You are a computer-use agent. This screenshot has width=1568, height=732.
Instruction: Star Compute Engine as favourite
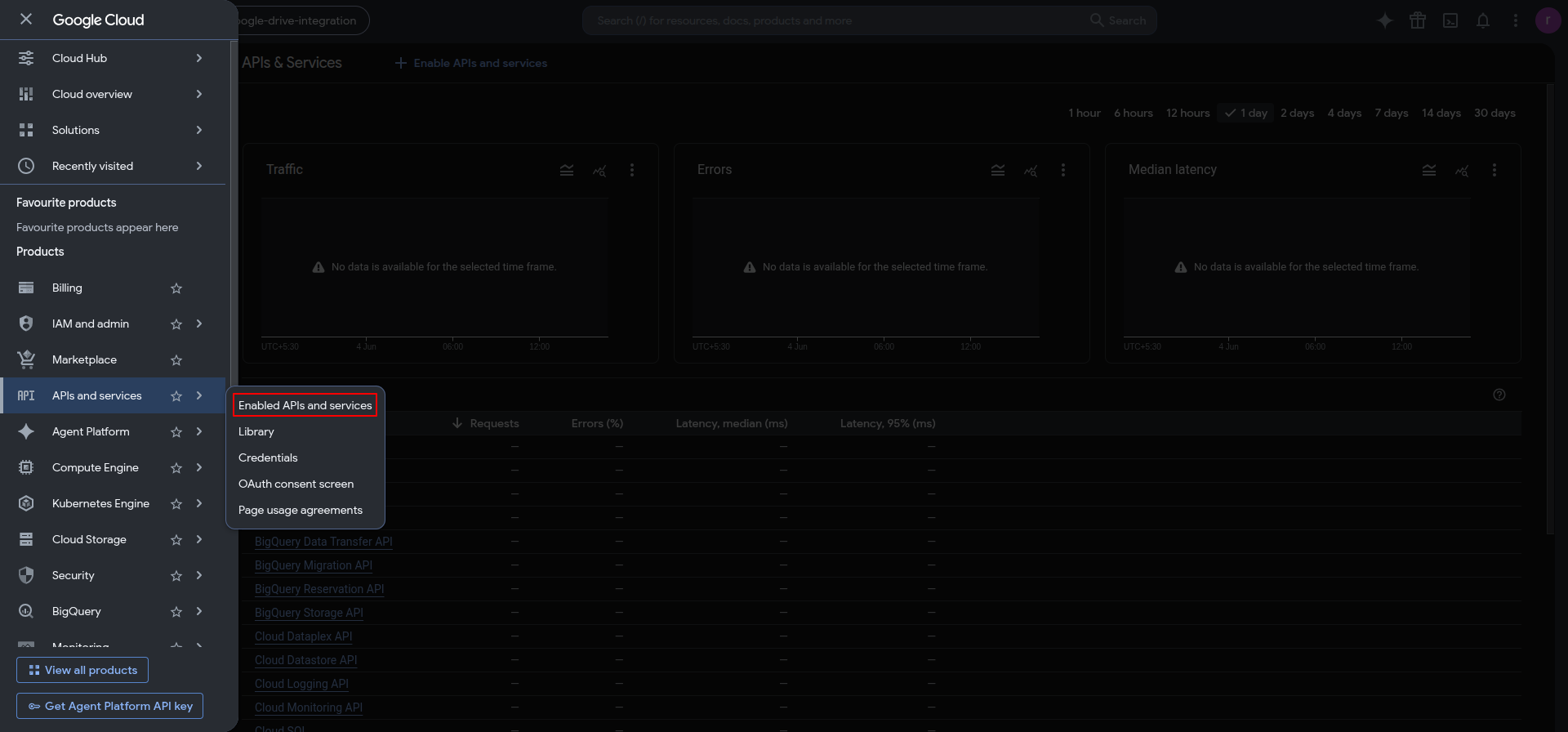[x=176, y=468]
